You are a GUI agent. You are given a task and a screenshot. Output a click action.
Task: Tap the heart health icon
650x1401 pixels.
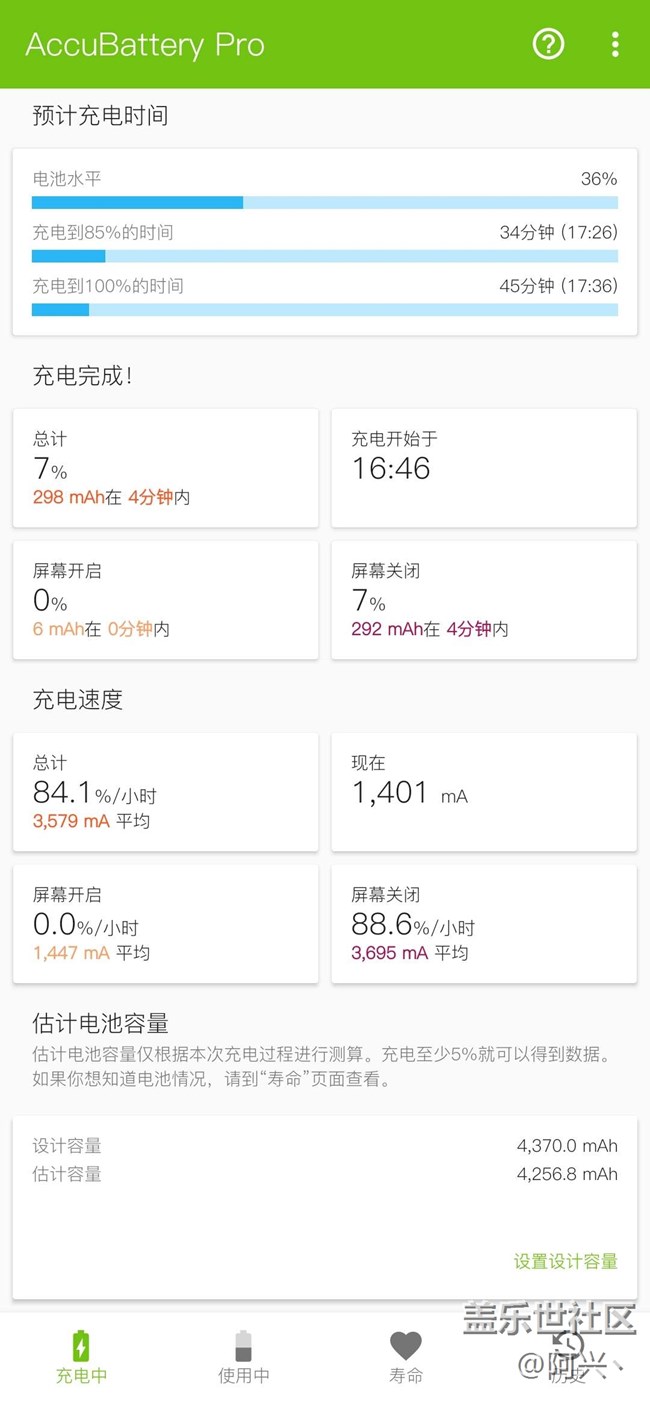[406, 1345]
